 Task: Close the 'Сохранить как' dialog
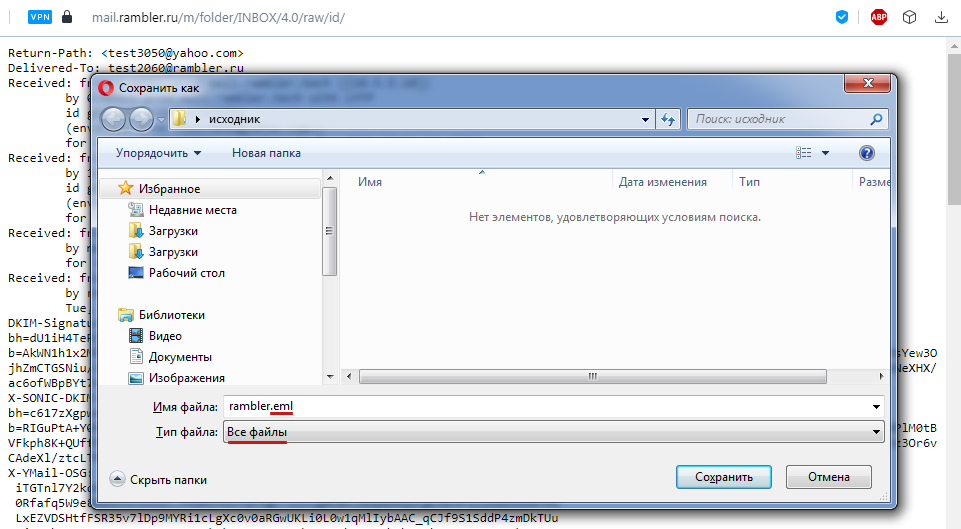(867, 83)
